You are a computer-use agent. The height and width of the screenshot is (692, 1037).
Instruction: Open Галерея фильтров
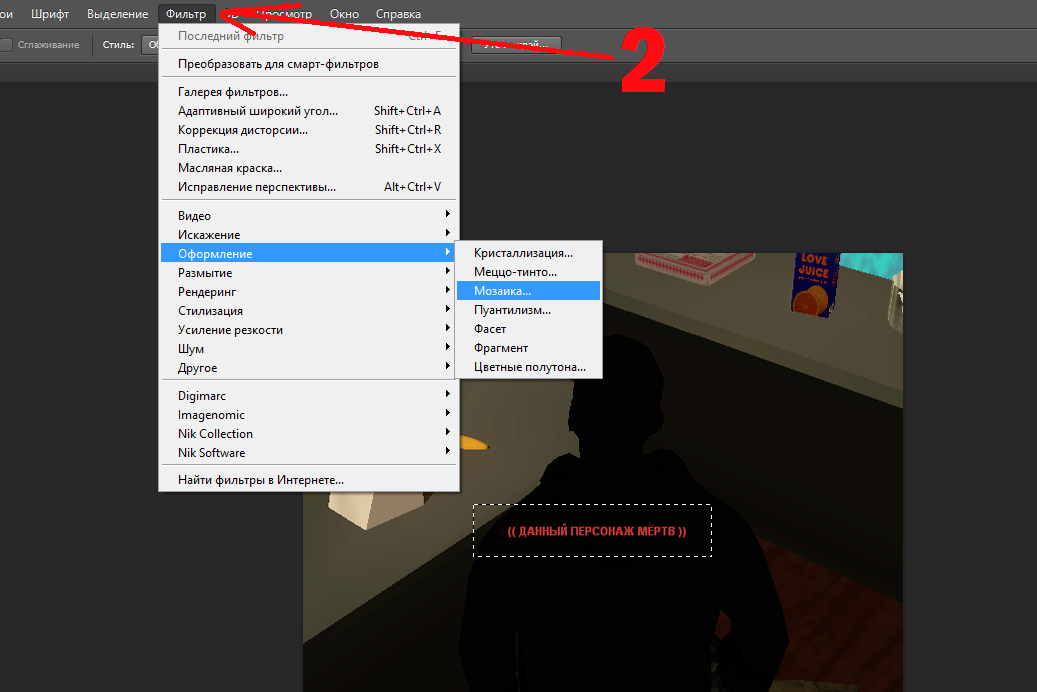pyautogui.click(x=309, y=92)
